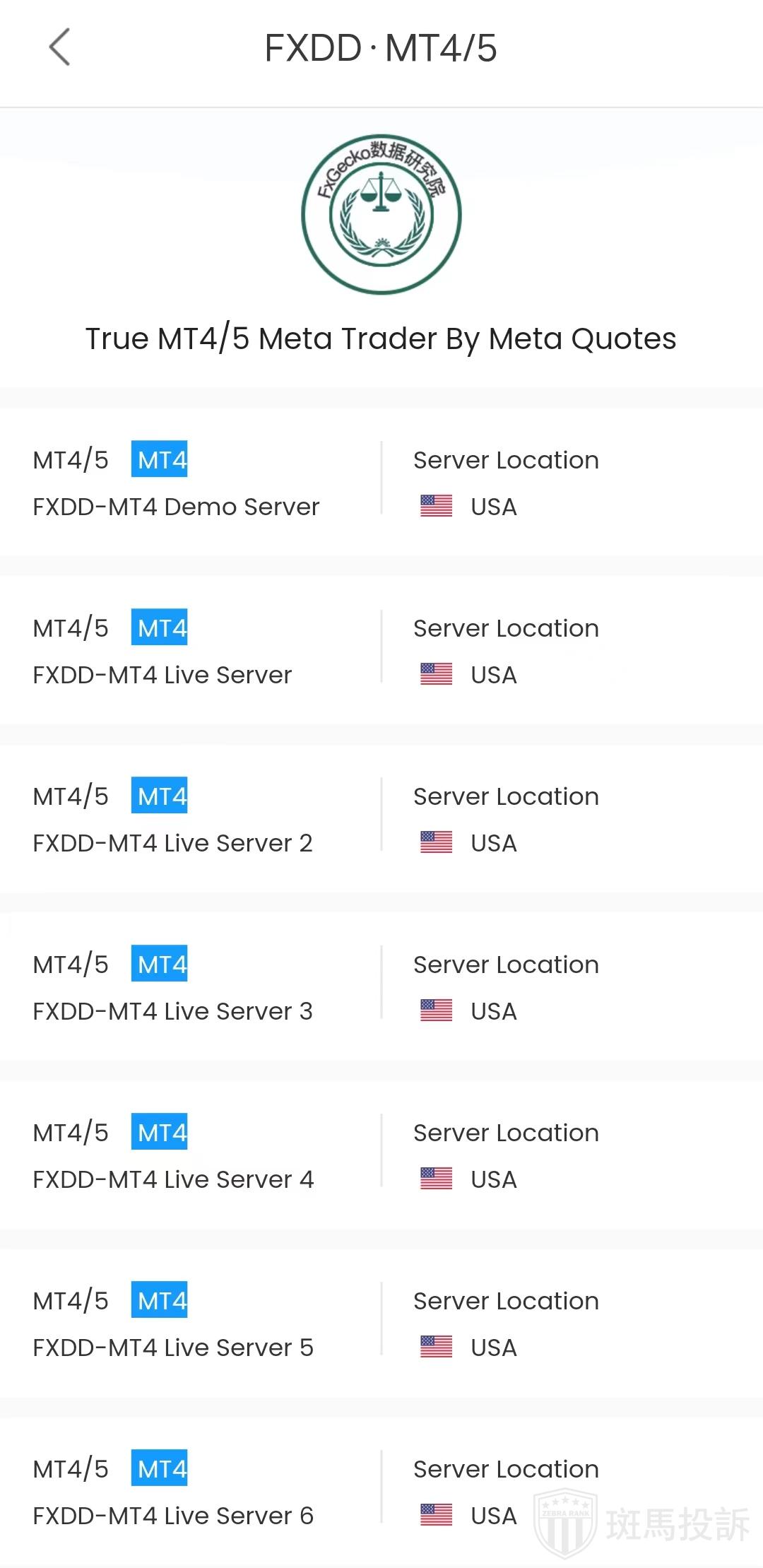Screen dimensions: 763x1568
Task: Tap Server Location label for Live Server 6
Action: [506, 1469]
